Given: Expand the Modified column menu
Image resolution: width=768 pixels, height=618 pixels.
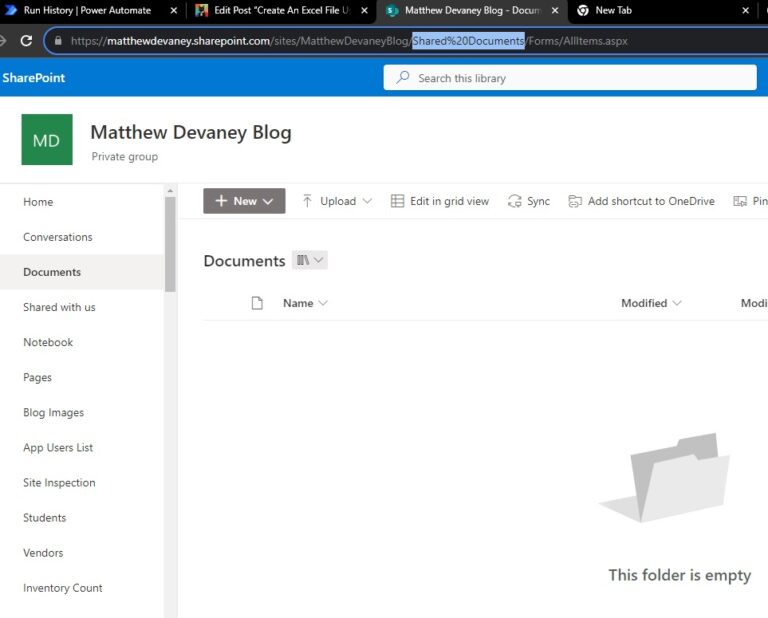Looking at the screenshot, I should pos(677,303).
